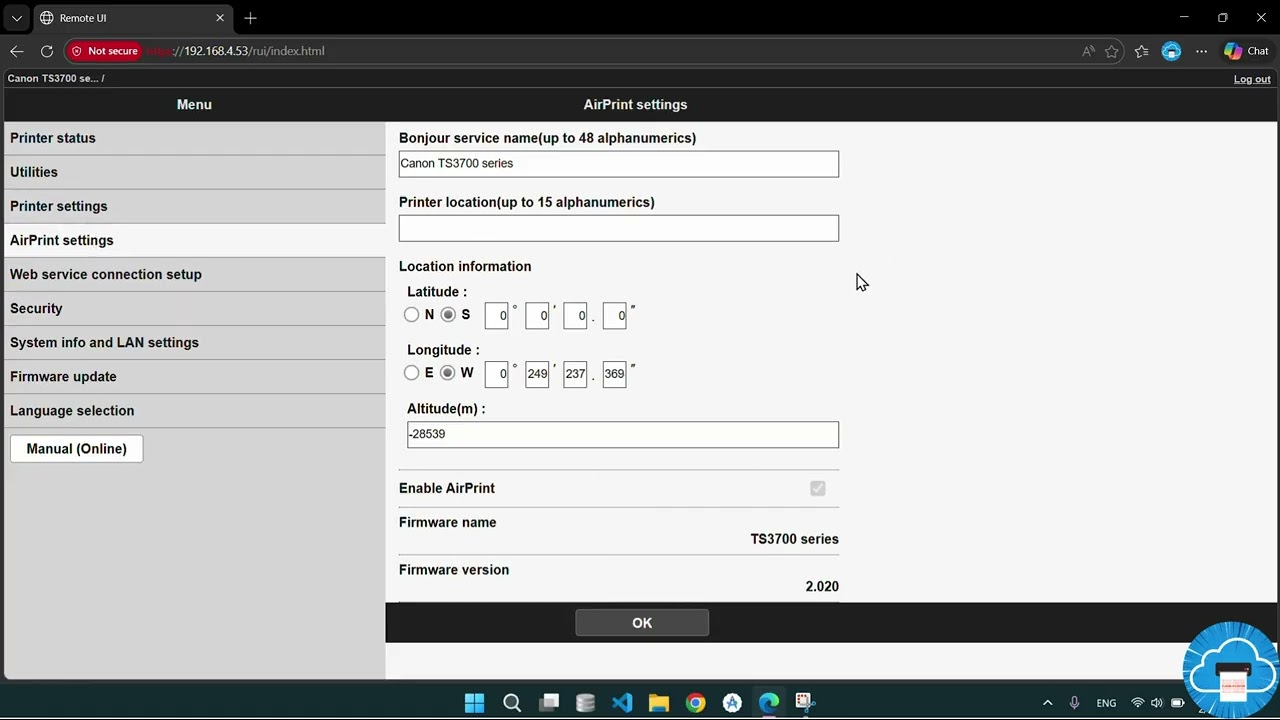Select latitude N radio button
Screen dimensions: 1280x720
(x=412, y=315)
